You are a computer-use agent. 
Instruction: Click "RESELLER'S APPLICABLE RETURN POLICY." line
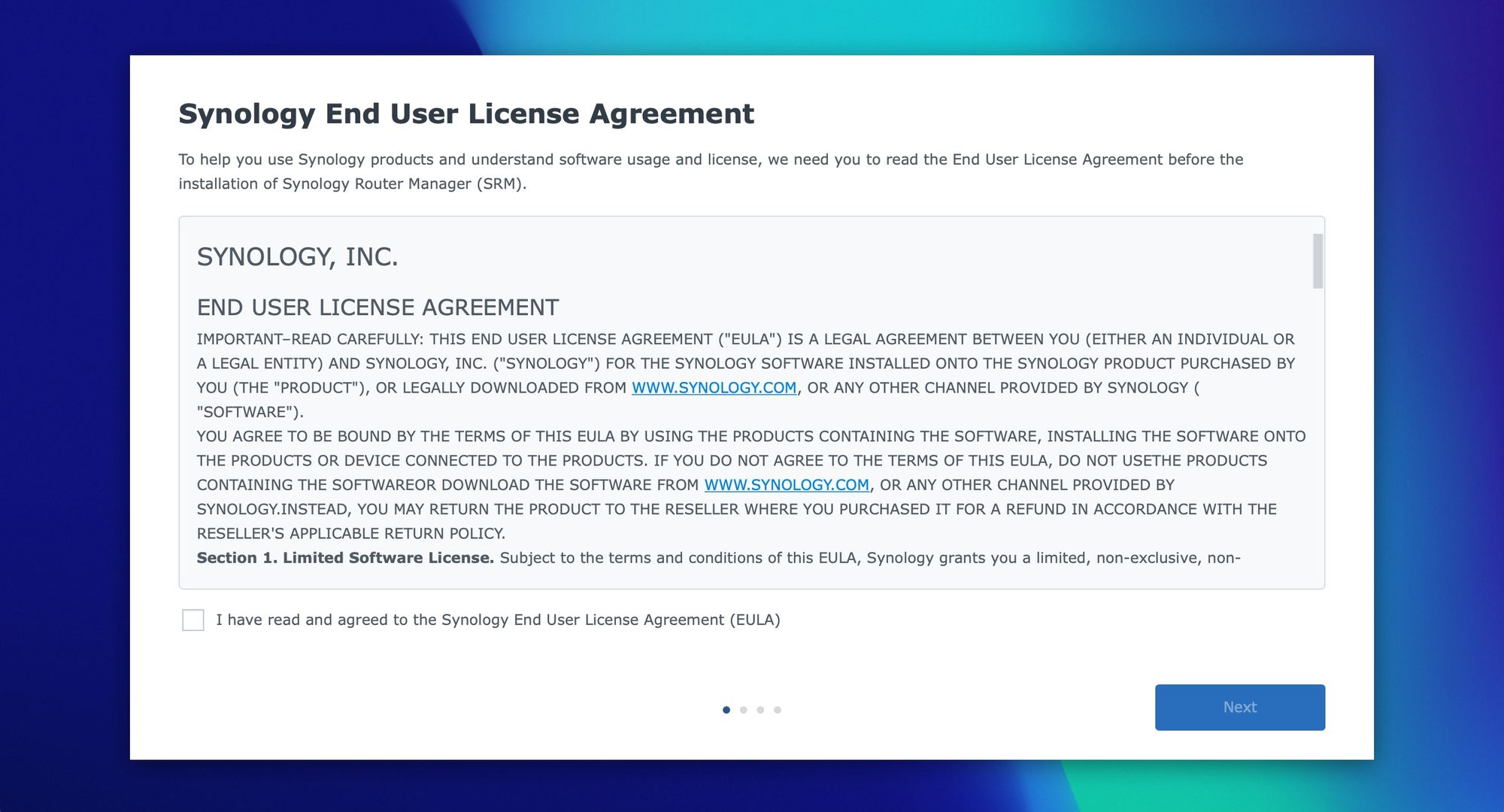pos(350,534)
